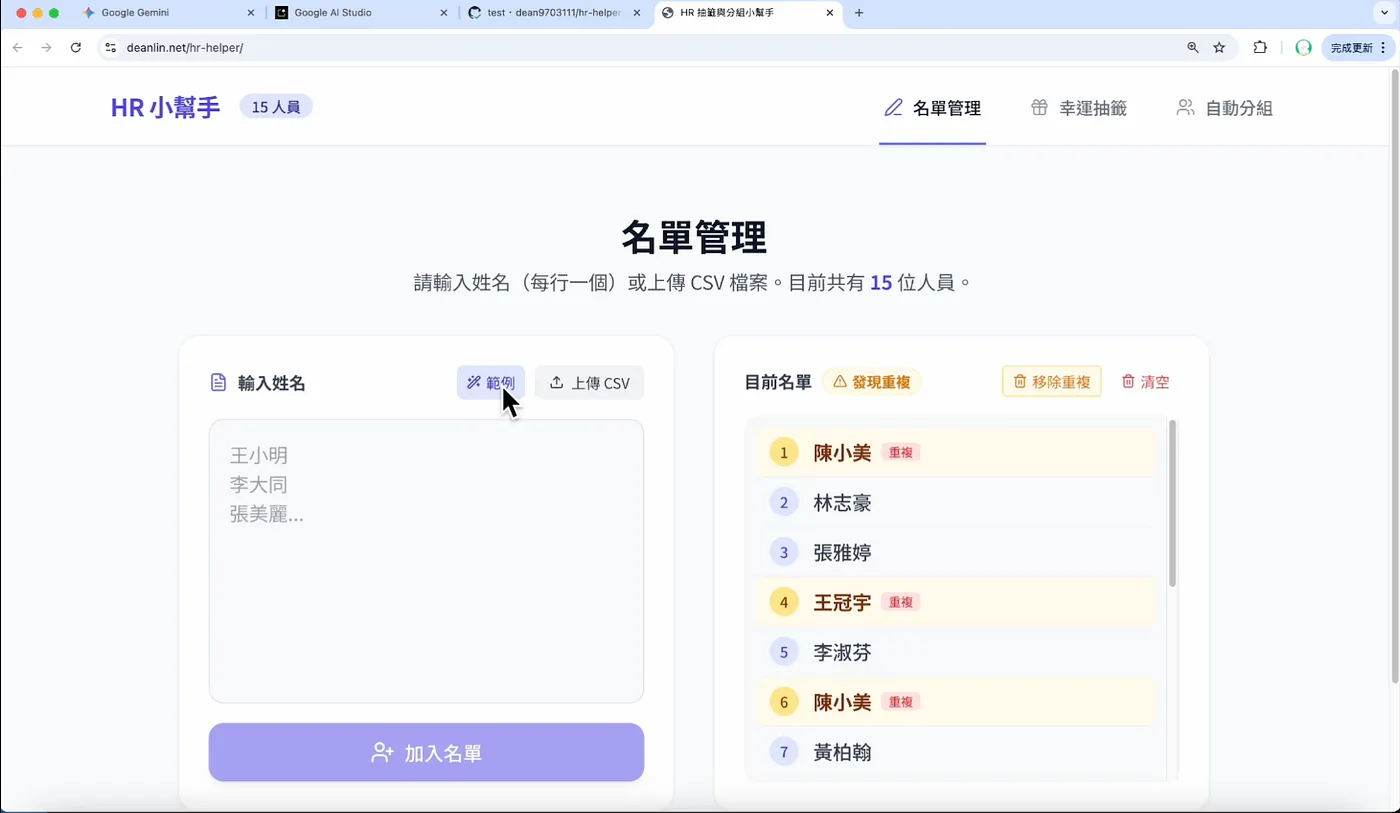Expand the tab search dropdown arrow
The width and height of the screenshot is (1400, 813).
[x=1385, y=13]
